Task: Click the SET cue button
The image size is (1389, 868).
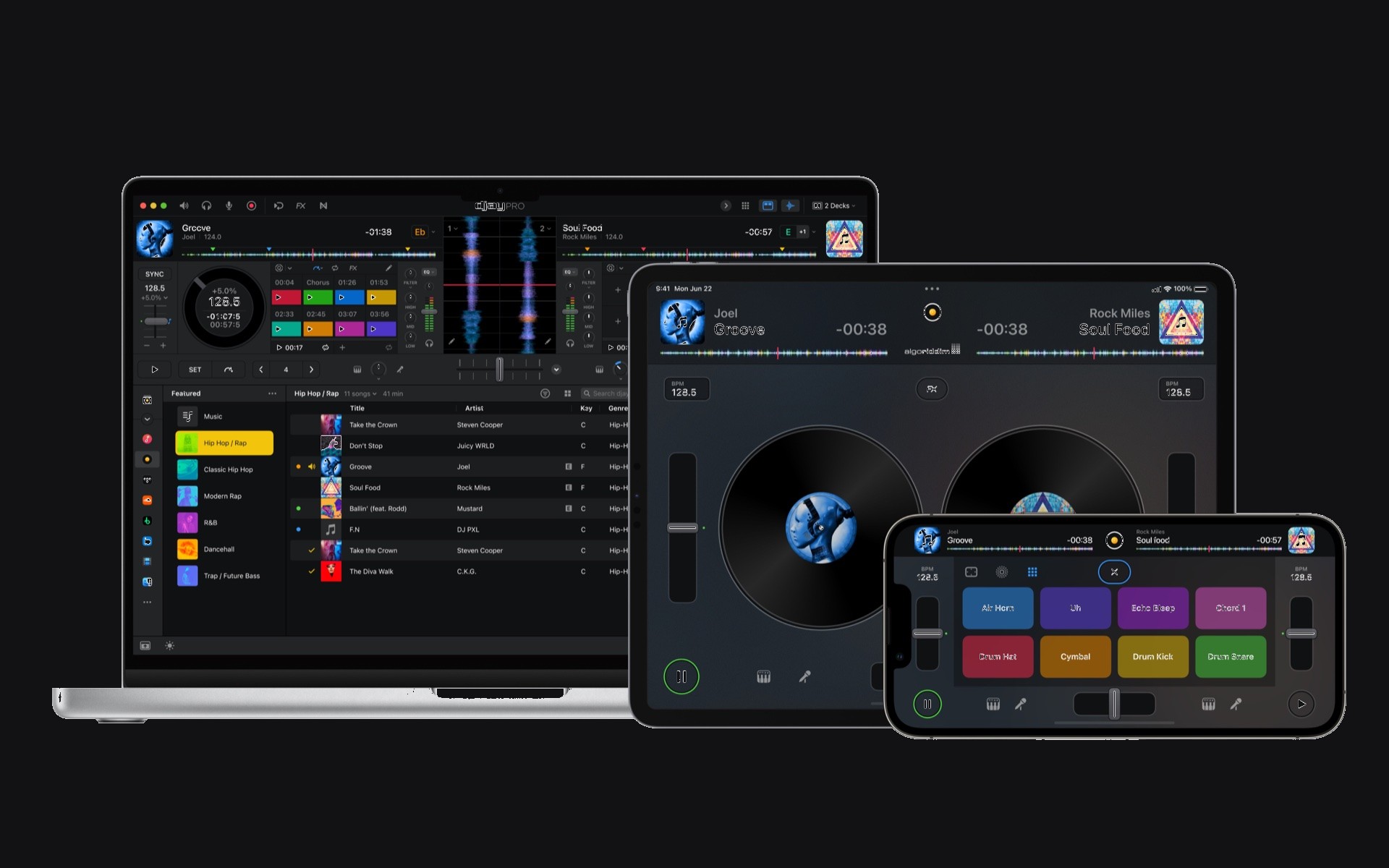Action: 195,370
